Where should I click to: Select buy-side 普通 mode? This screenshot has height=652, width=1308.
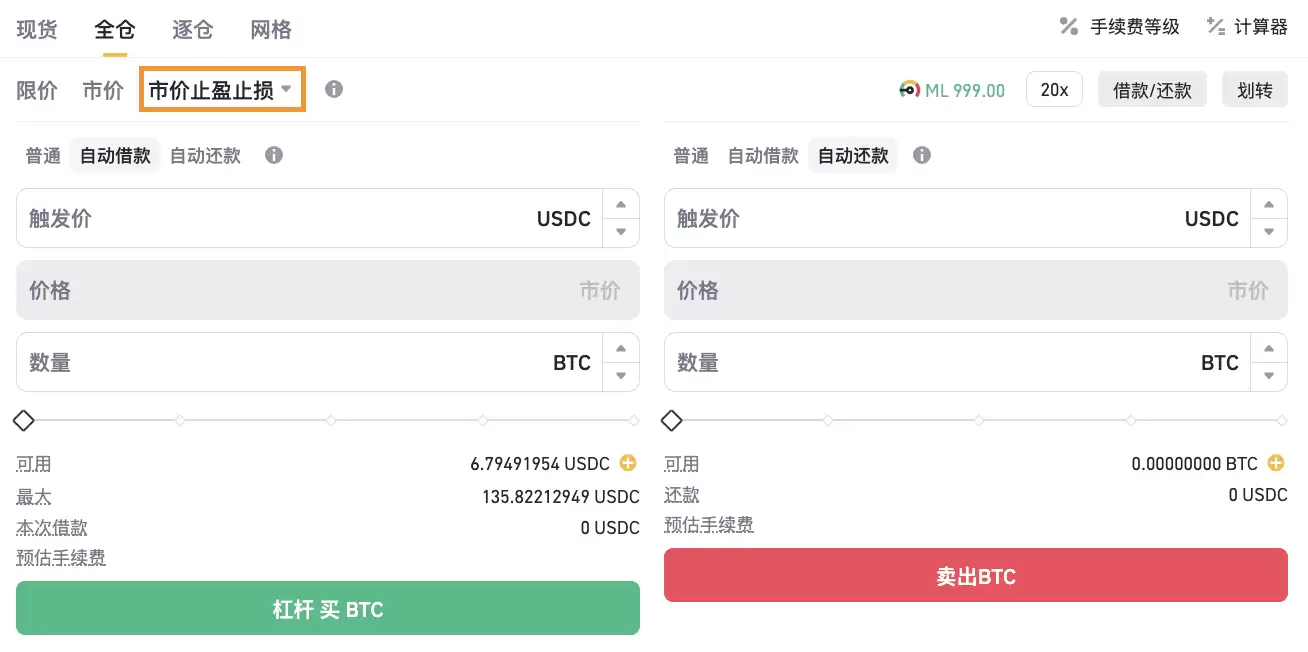pos(43,156)
